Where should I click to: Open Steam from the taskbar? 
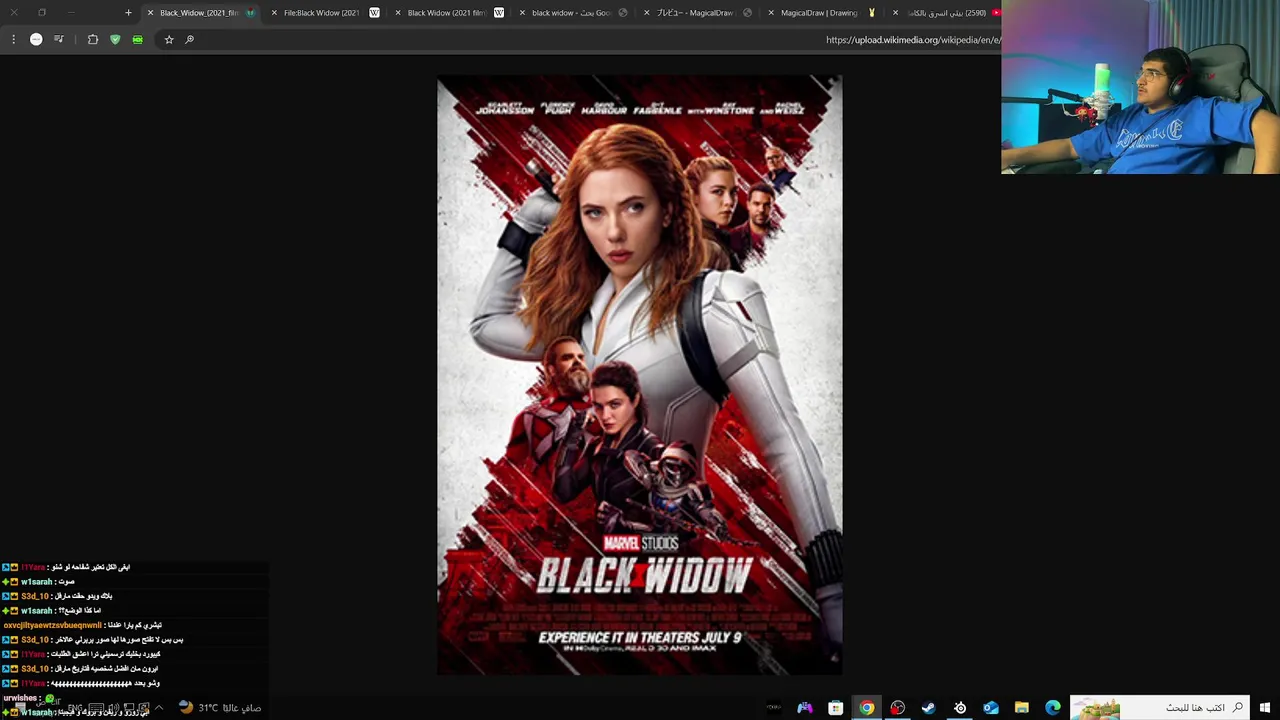pos(929,708)
